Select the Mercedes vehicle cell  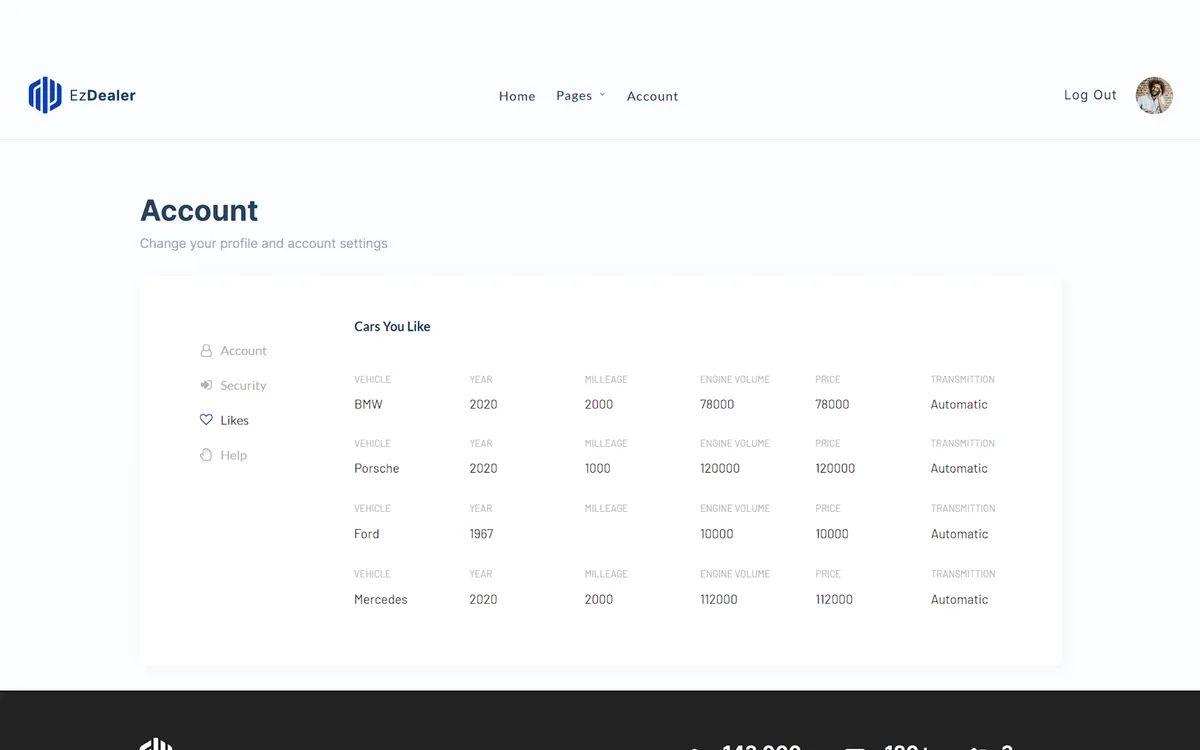381,600
